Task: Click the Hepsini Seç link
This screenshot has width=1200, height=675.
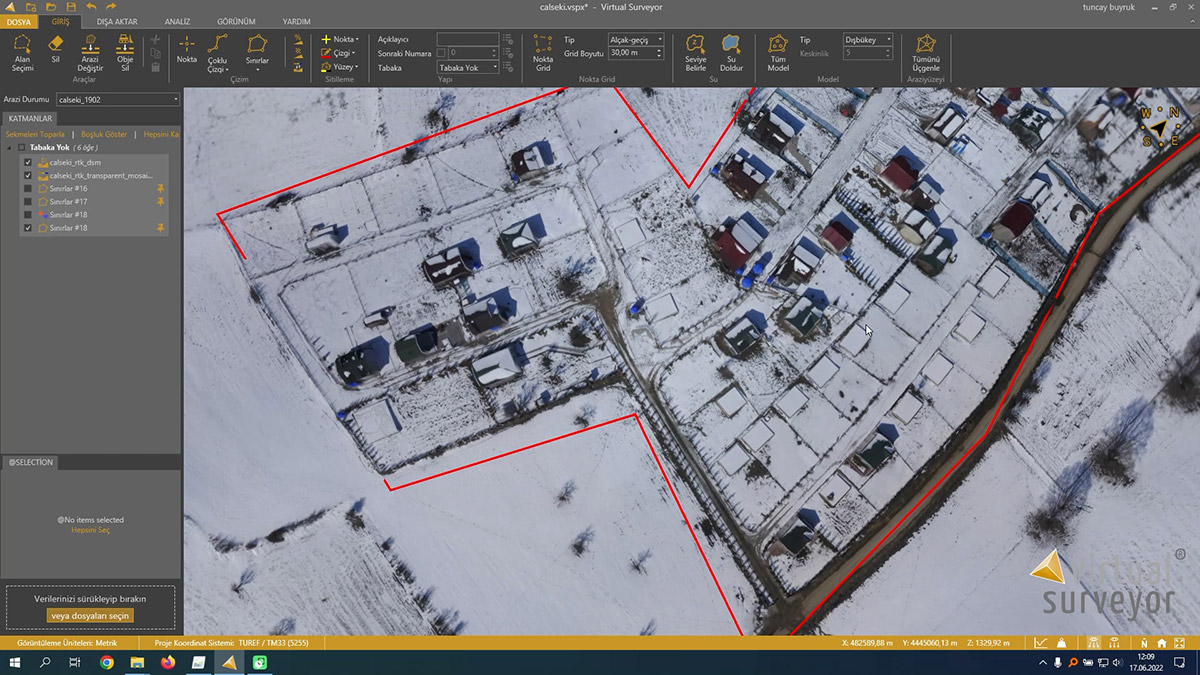Action: tap(90, 530)
